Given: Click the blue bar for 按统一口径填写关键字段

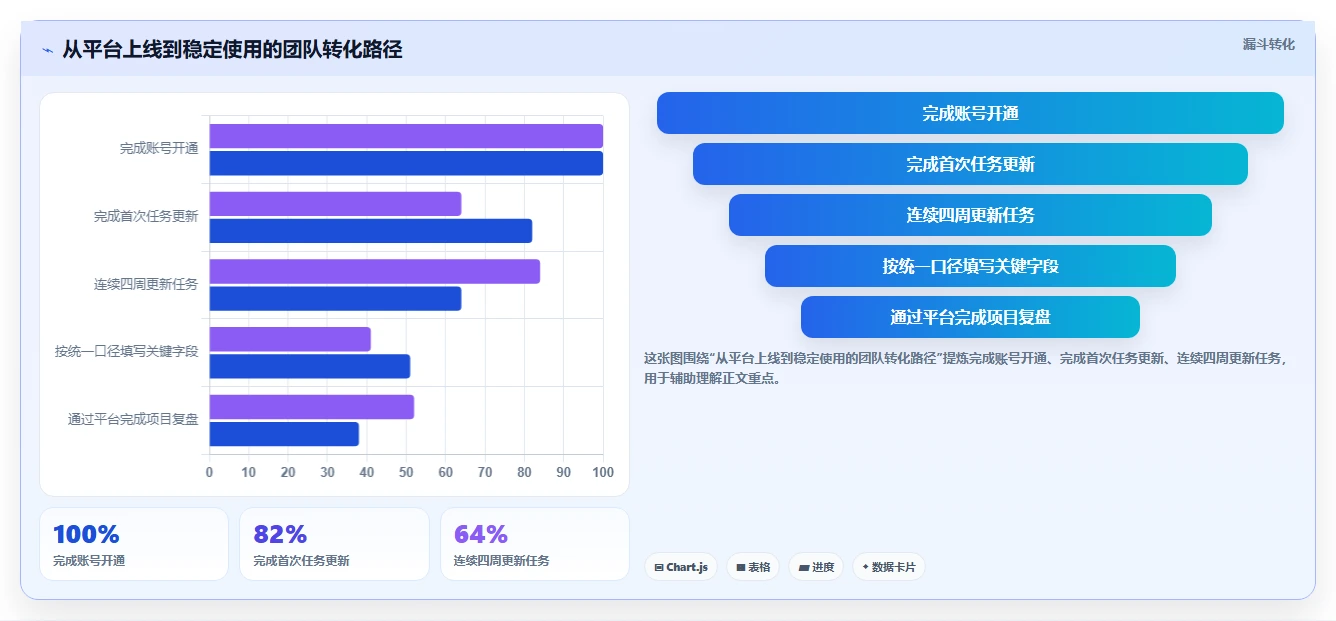Looking at the screenshot, I should 310,366.
